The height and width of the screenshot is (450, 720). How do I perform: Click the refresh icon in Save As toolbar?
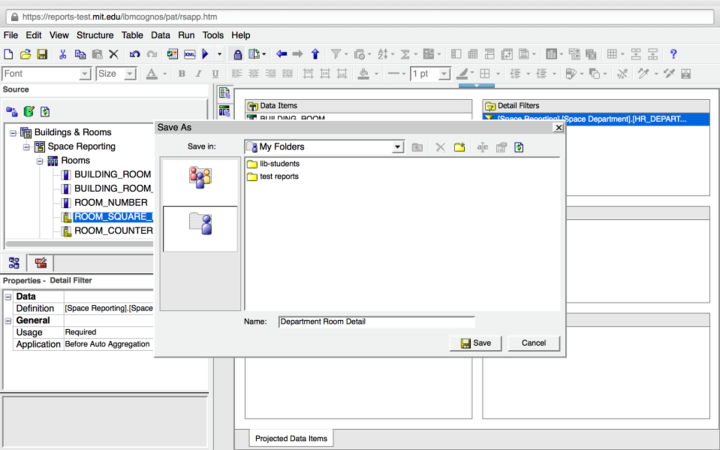point(519,147)
